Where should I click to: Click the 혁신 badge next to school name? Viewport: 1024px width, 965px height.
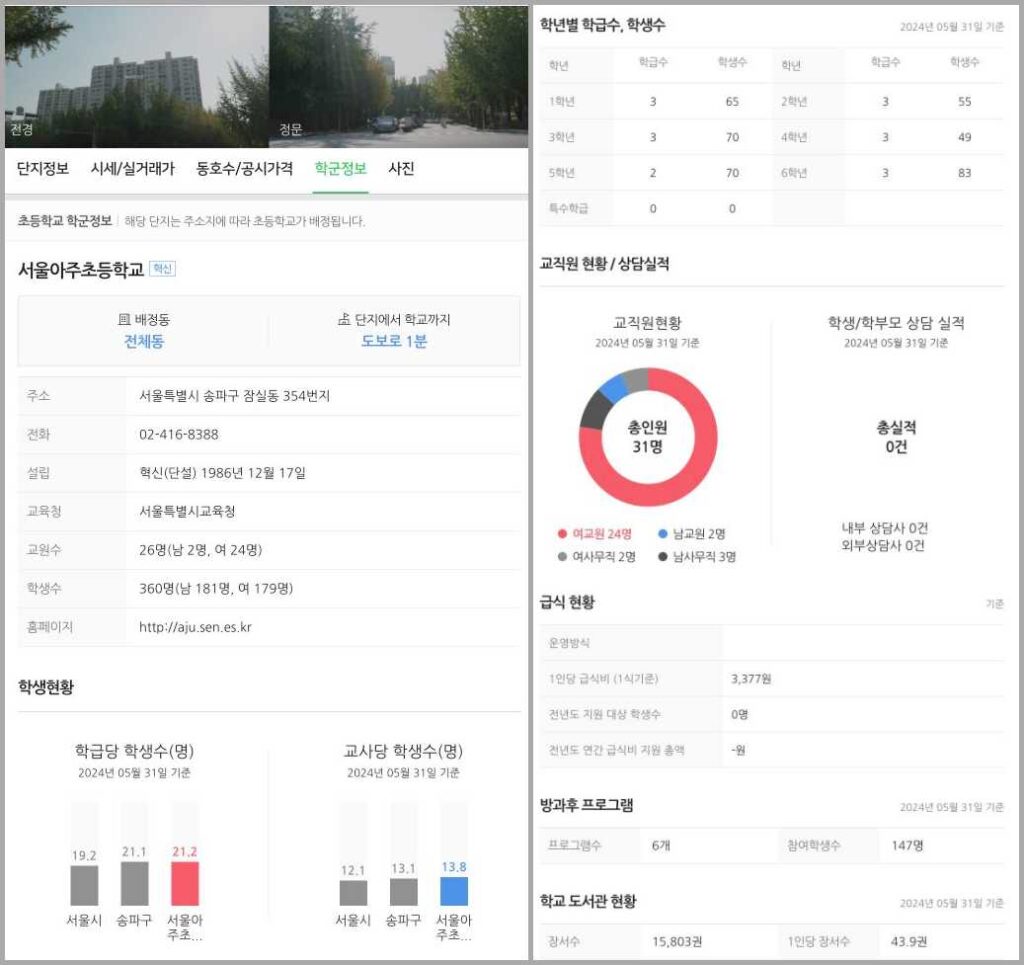pyautogui.click(x=162, y=268)
